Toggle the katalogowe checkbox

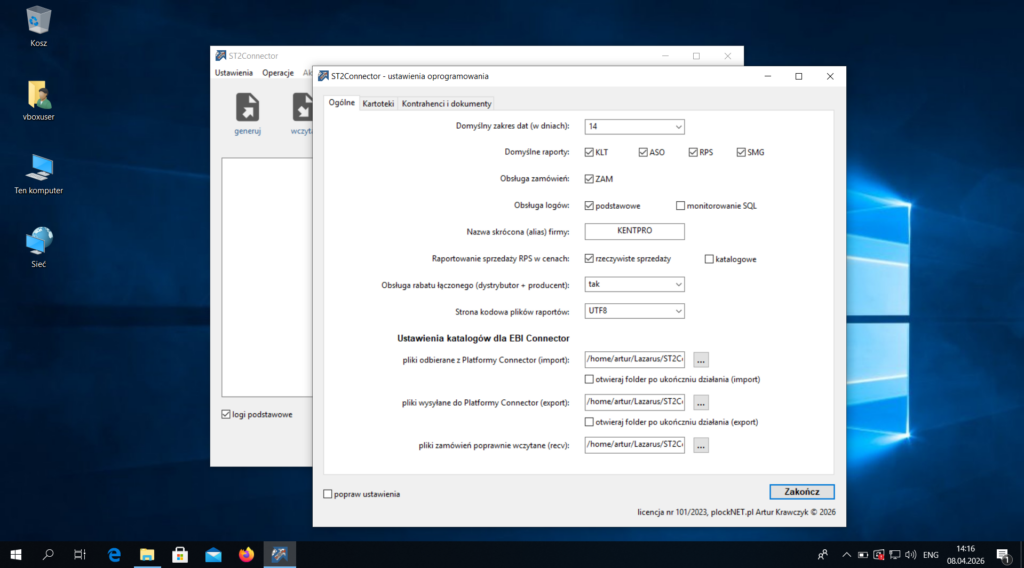(709, 259)
